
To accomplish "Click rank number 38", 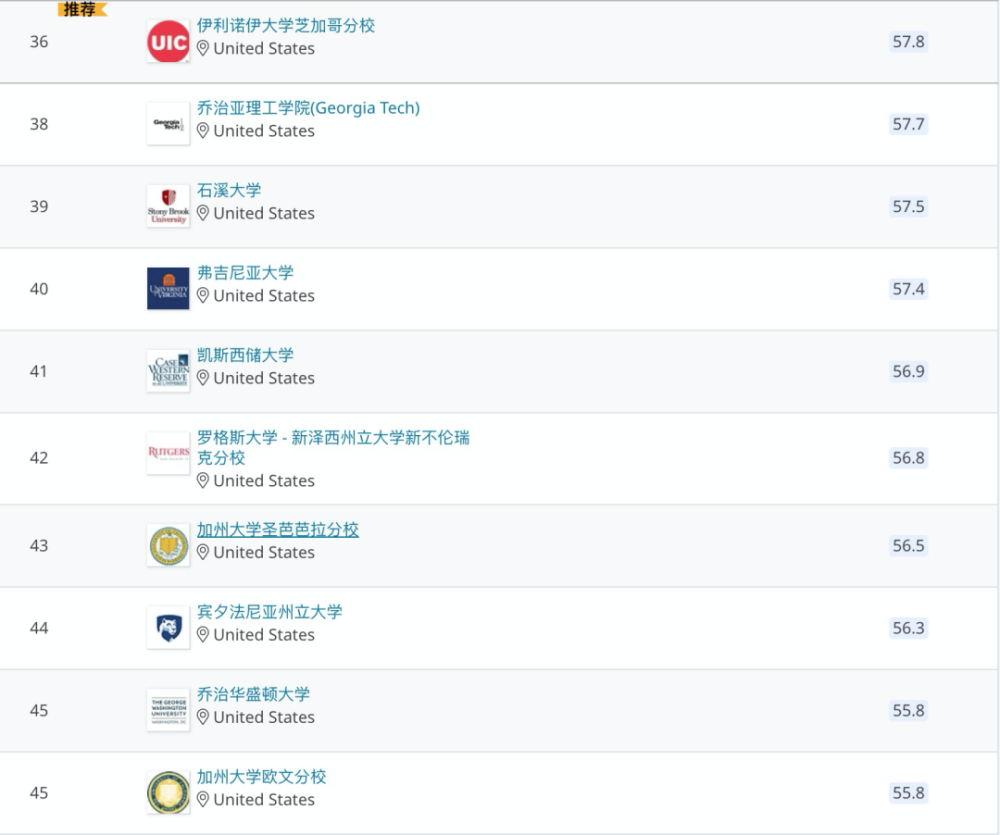I will click(x=39, y=124).
